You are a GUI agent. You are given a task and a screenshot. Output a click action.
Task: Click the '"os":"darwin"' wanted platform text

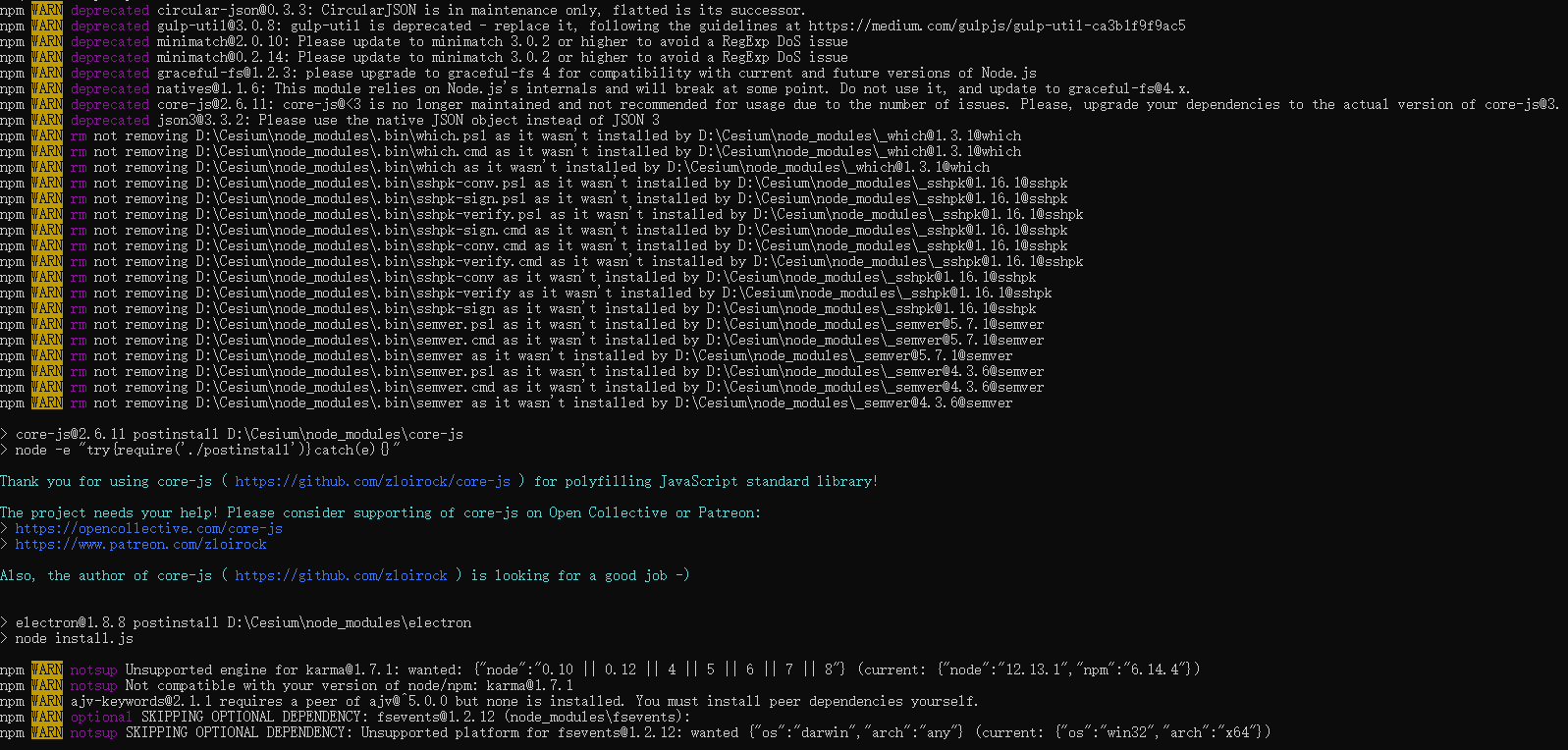coord(804,732)
